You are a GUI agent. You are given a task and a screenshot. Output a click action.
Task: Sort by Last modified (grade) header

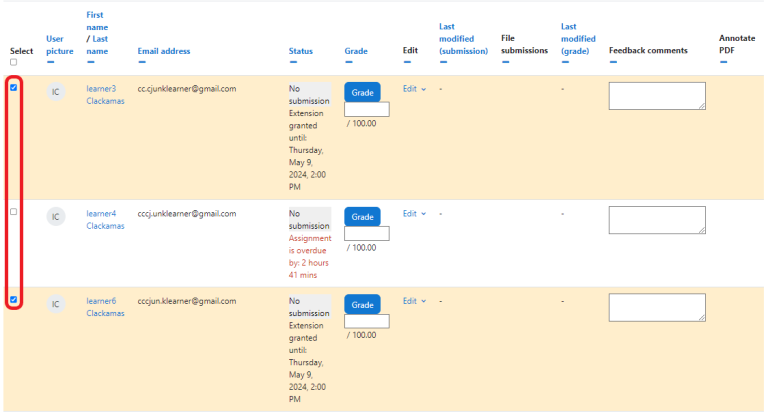578,39
